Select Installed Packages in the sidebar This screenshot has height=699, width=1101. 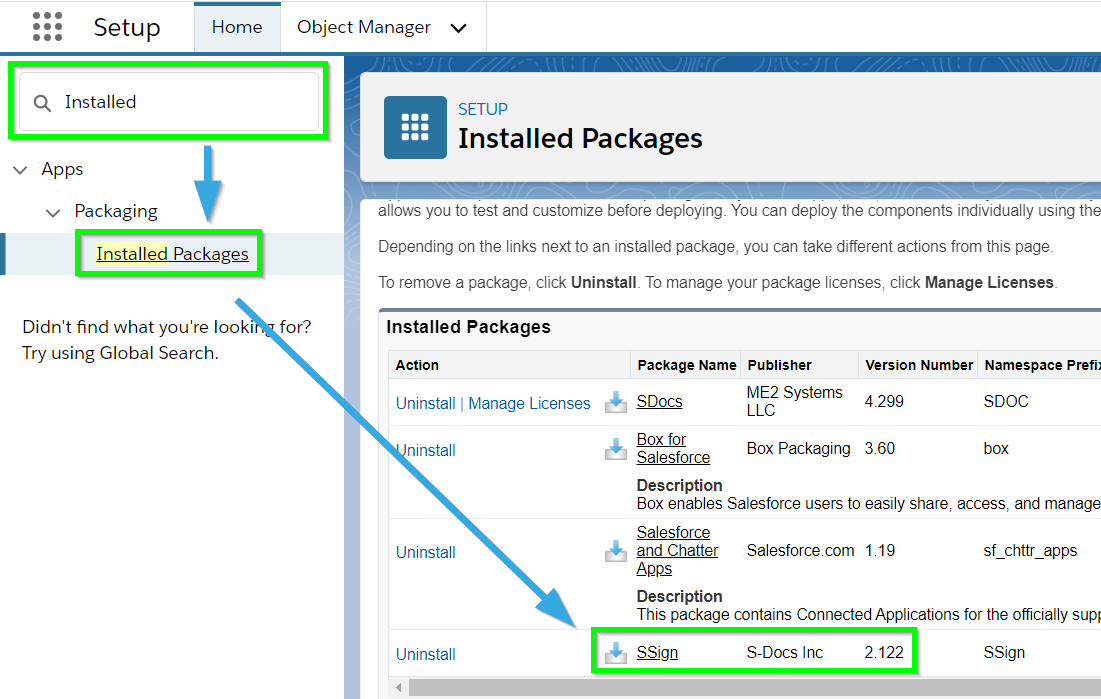(x=172, y=254)
